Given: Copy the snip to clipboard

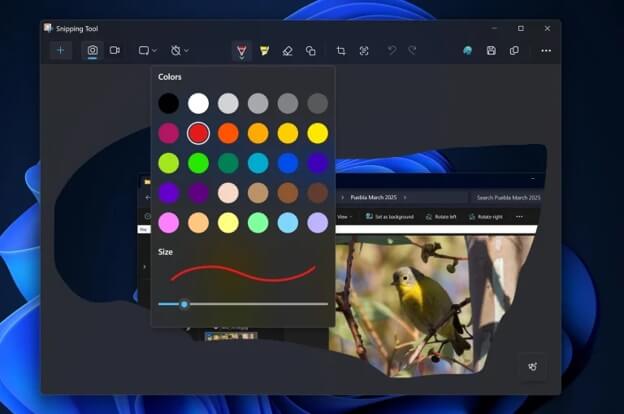Looking at the screenshot, I should (x=514, y=51).
